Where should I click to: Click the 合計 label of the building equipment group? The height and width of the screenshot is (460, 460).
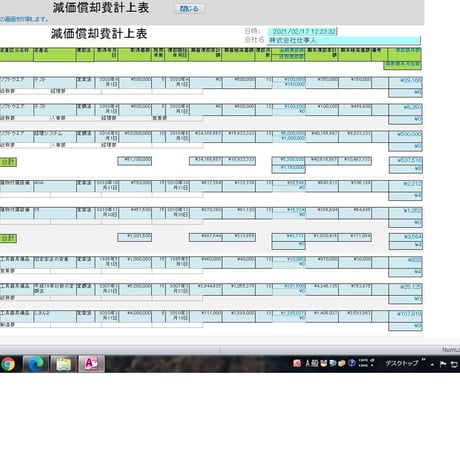(8, 238)
